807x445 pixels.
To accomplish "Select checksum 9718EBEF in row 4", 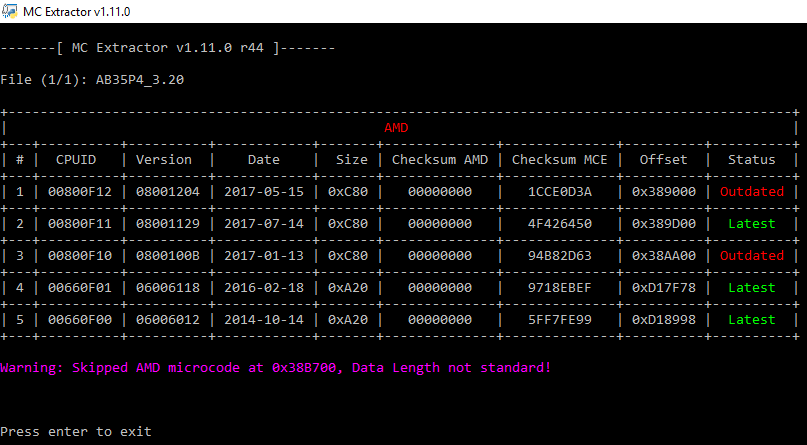I will [560, 287].
